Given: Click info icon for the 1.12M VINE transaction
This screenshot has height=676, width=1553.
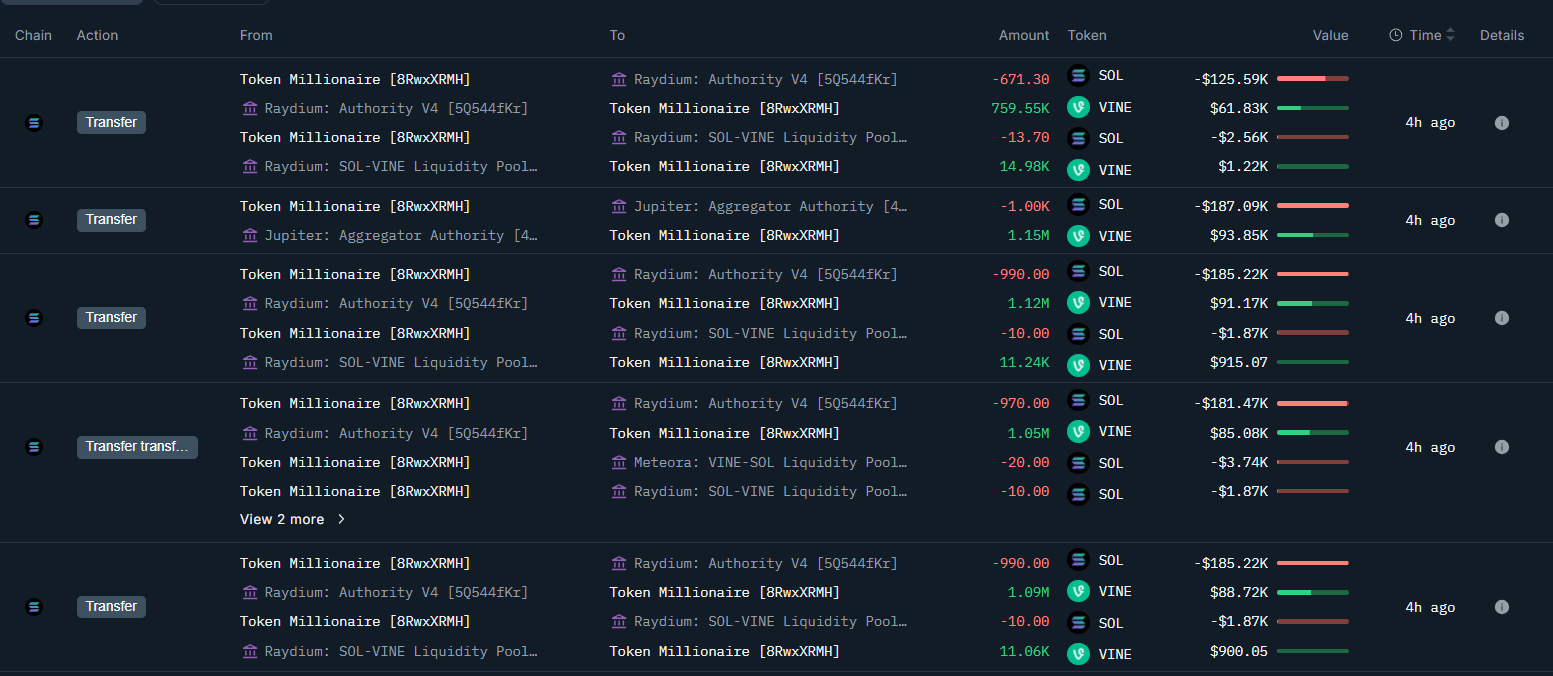Looking at the screenshot, I should coord(1501,318).
